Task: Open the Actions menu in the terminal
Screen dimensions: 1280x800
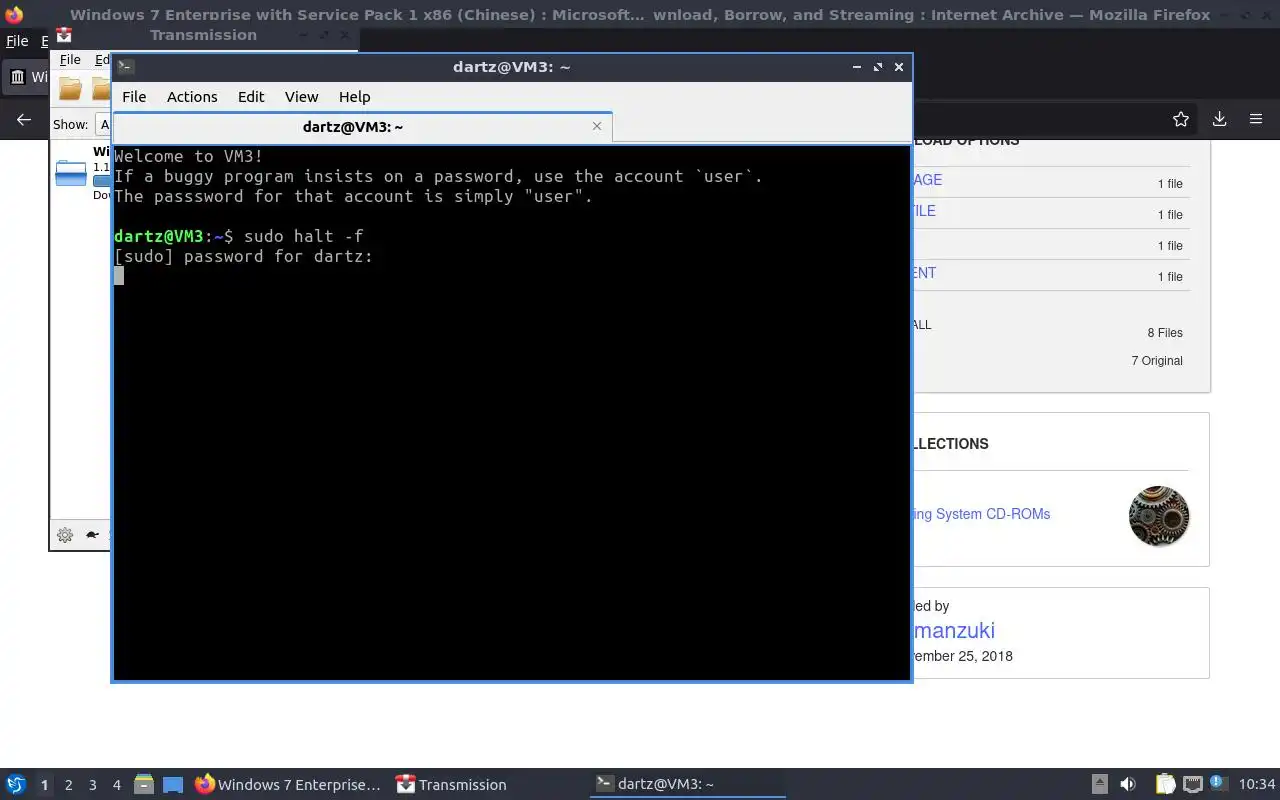Action: (192, 97)
